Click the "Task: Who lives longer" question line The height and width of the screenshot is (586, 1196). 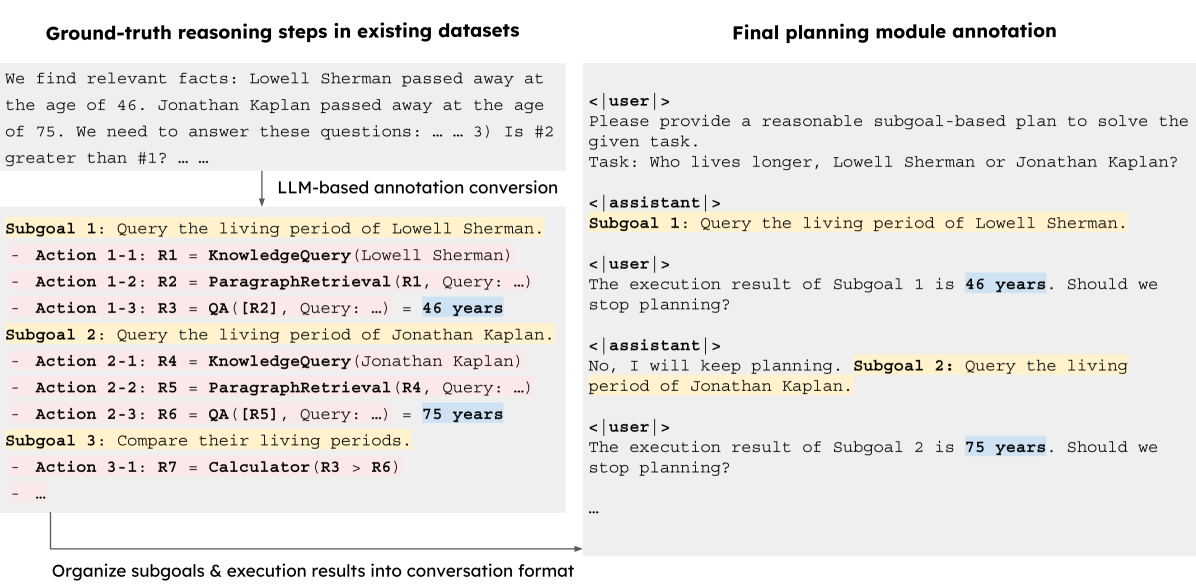pyautogui.click(x=883, y=162)
